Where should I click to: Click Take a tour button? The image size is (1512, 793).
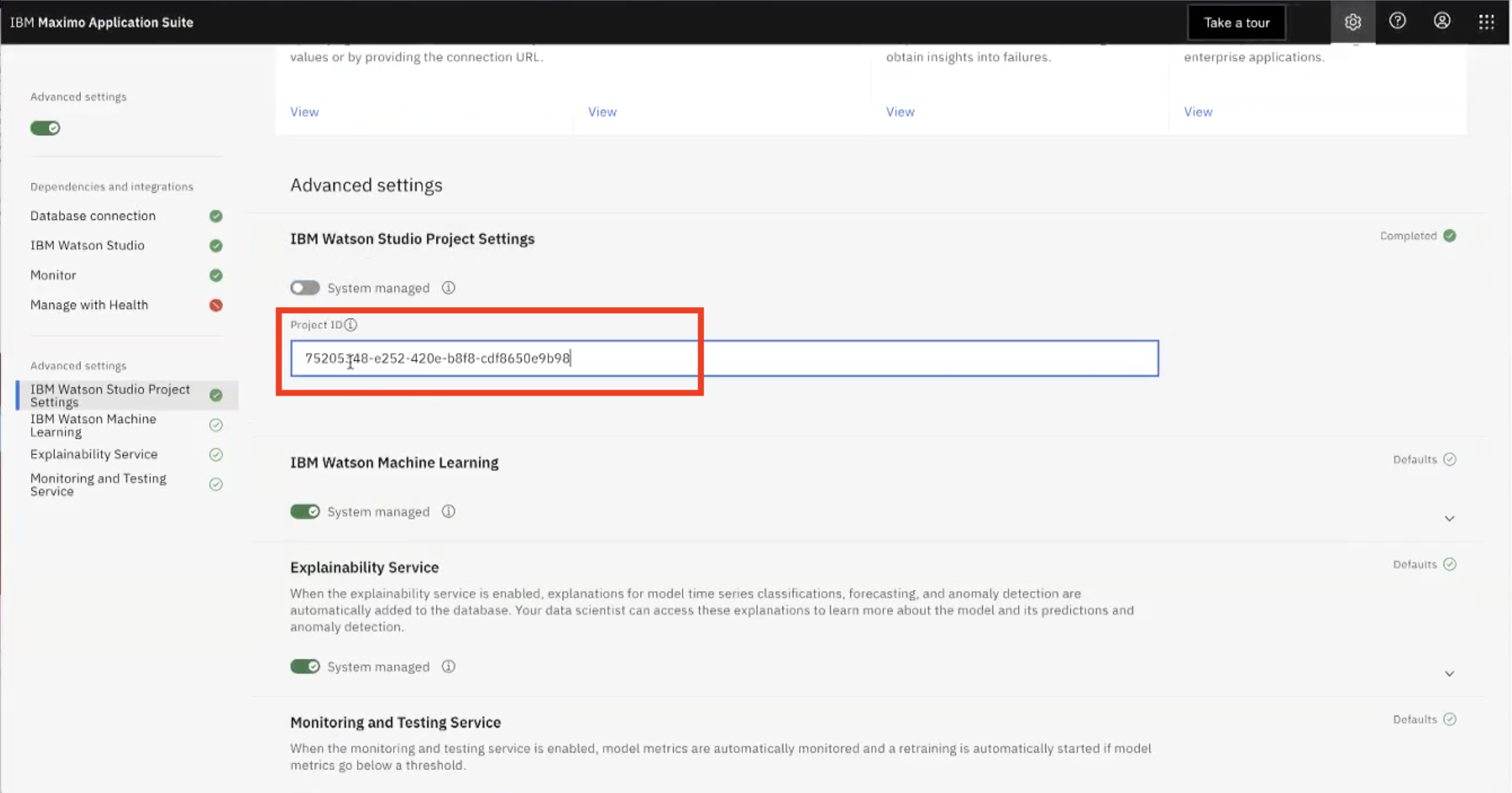pyautogui.click(x=1236, y=22)
